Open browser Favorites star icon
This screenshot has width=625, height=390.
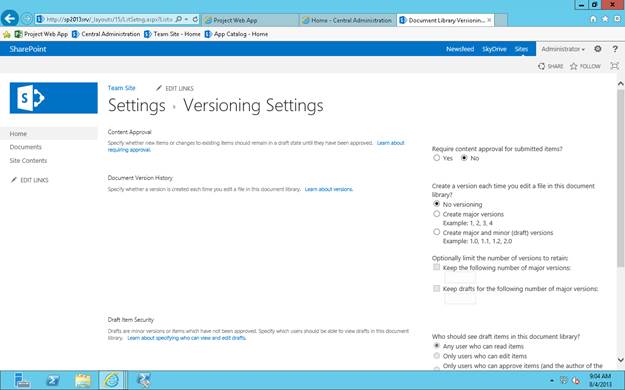coord(605,19)
